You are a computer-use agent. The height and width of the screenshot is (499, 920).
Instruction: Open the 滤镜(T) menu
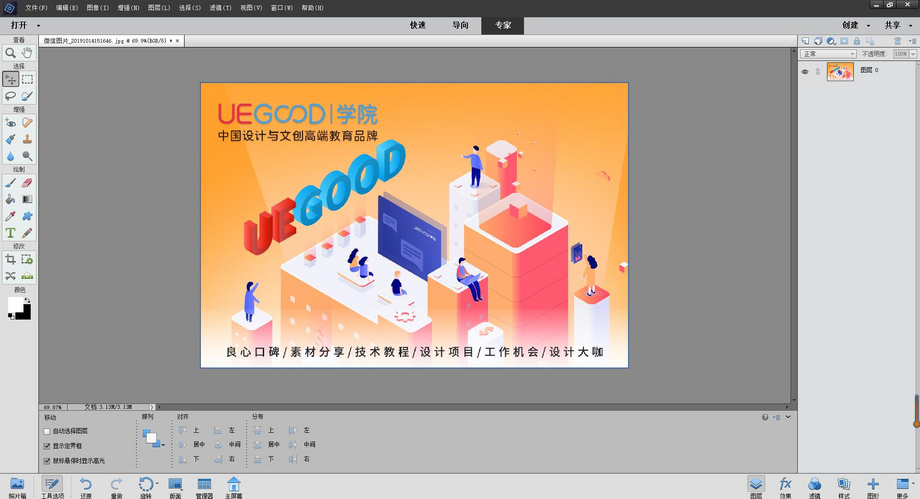(x=220, y=8)
